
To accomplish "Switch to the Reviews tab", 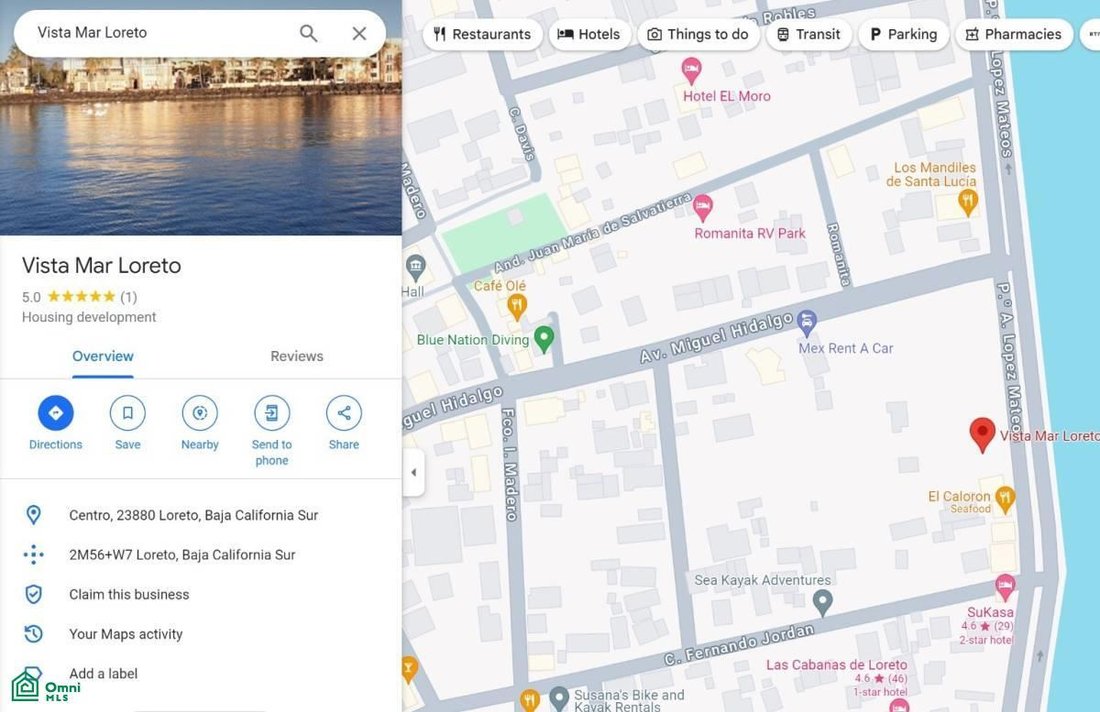I will coord(297,356).
